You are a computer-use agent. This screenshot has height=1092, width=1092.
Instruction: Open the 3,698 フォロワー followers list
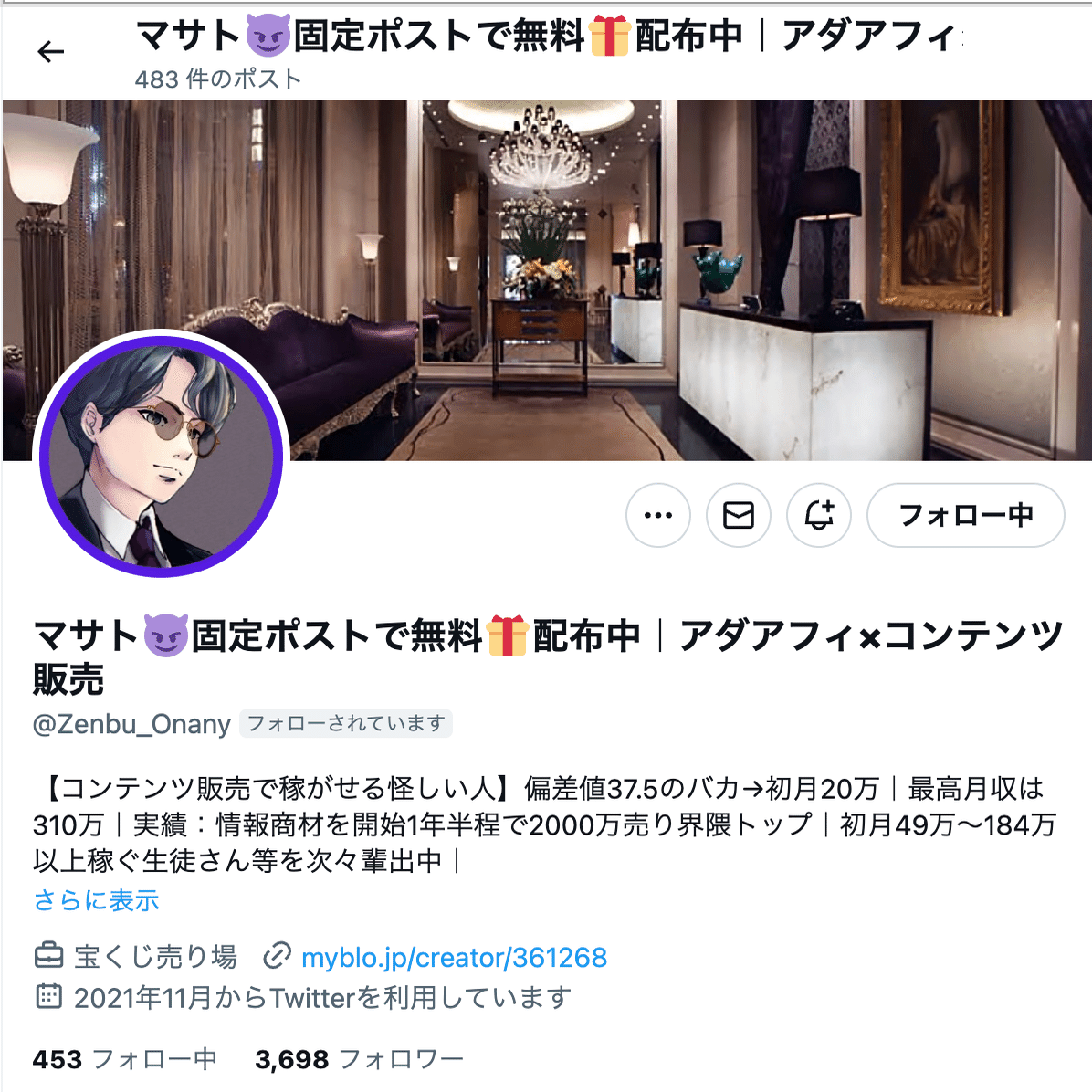click(x=360, y=1059)
